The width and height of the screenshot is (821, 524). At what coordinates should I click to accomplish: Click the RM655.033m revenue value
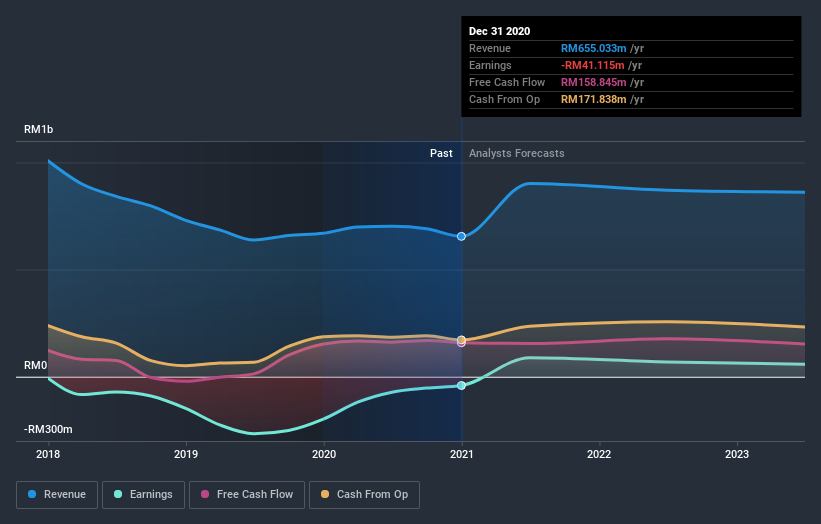593,48
